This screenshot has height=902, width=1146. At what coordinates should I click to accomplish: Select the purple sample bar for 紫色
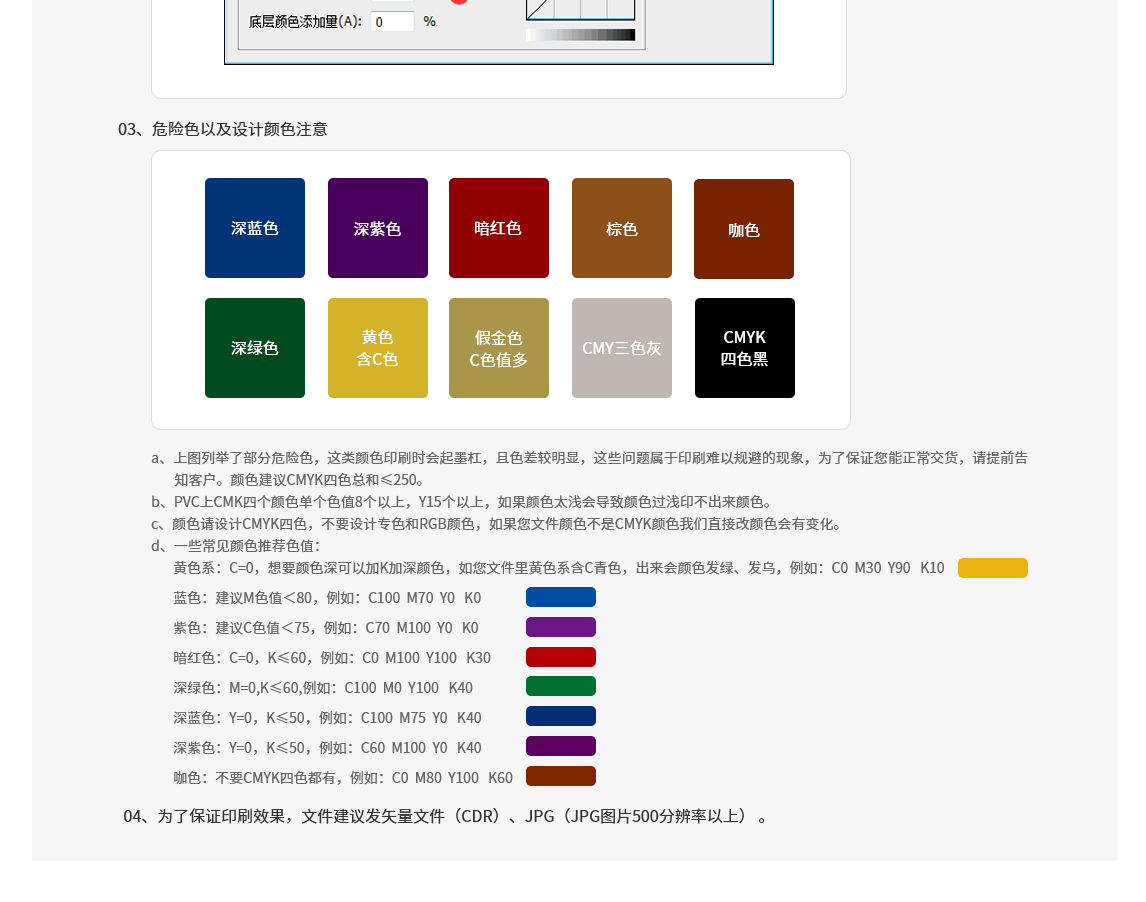coord(561,627)
